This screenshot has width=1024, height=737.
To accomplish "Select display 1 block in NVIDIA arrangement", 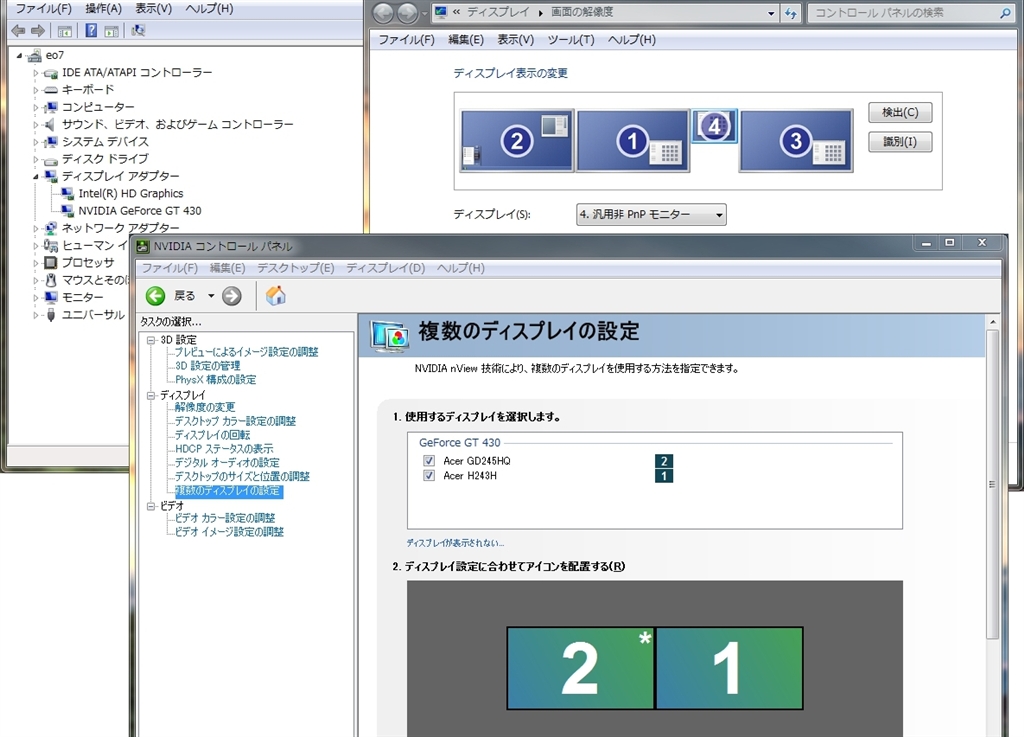I will pyautogui.click(x=729, y=668).
